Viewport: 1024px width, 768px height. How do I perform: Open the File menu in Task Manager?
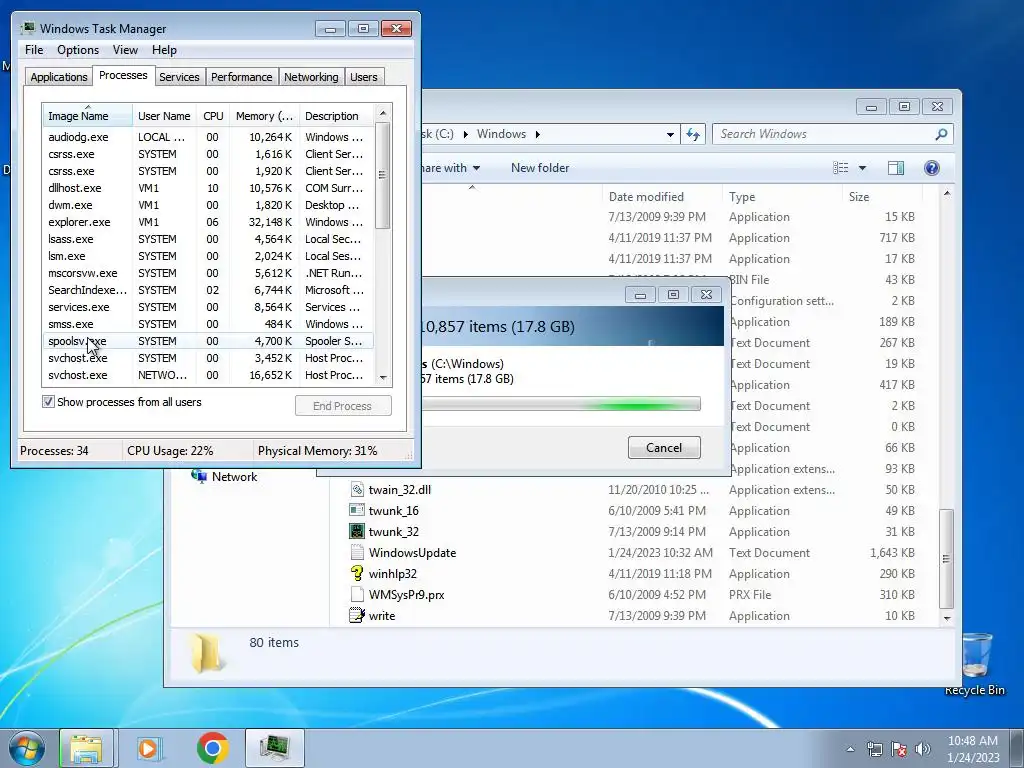click(x=34, y=50)
